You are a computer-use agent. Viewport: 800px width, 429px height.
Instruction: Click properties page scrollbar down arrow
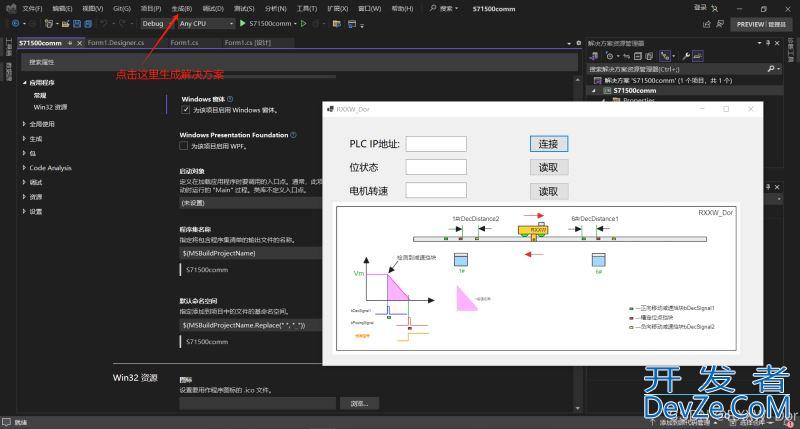pyautogui.click(x=578, y=408)
